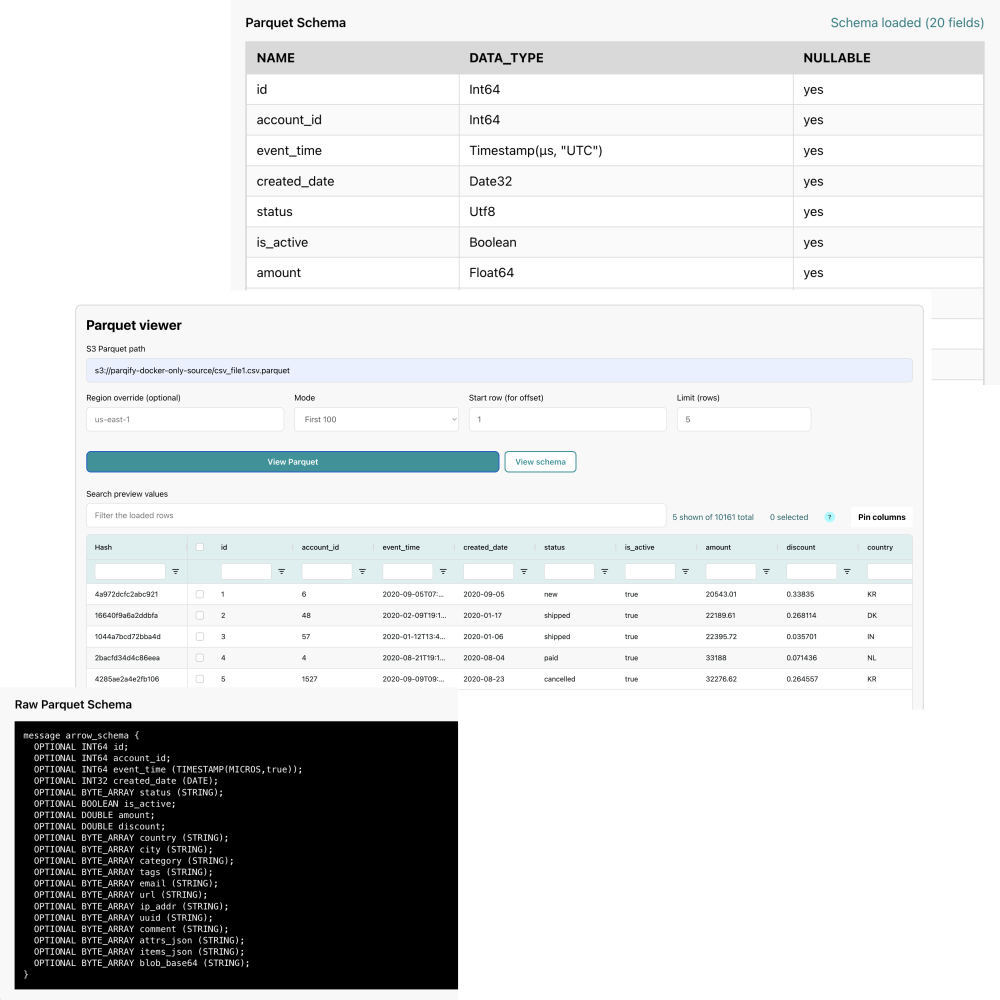
Task: Click the id column filter icon
Action: coord(281,571)
